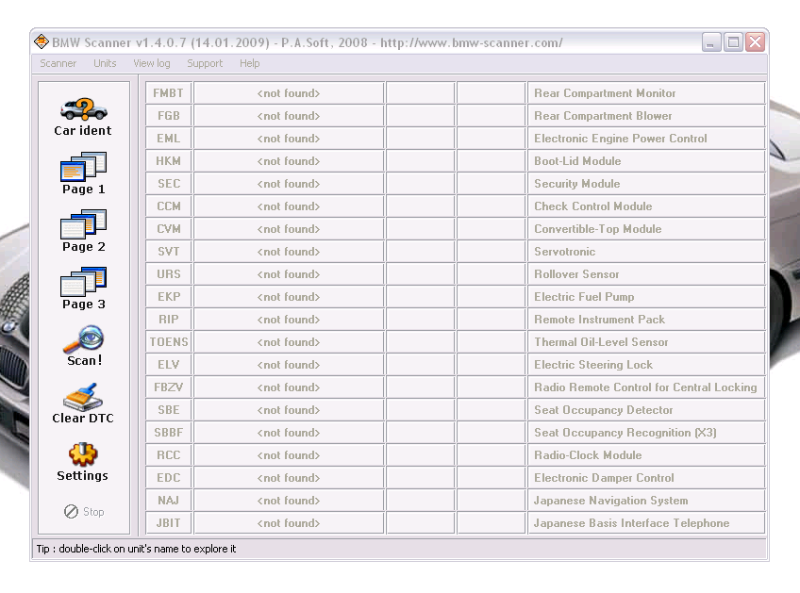The height and width of the screenshot is (593, 800).
Task: Select the FMBT unit name
Action: pos(168,93)
